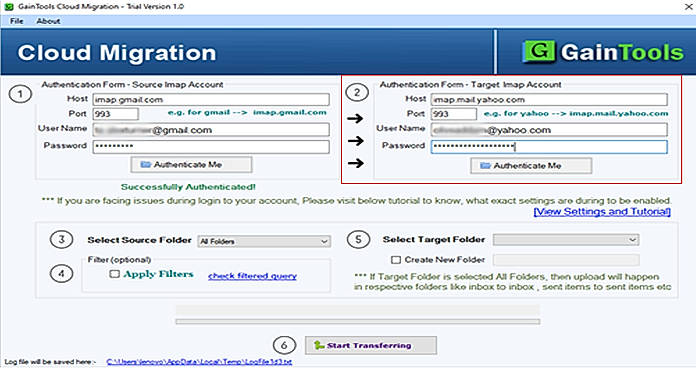The width and height of the screenshot is (696, 368).
Task: Click the target Host field imap.mail.yahoo.com
Action: click(549, 99)
